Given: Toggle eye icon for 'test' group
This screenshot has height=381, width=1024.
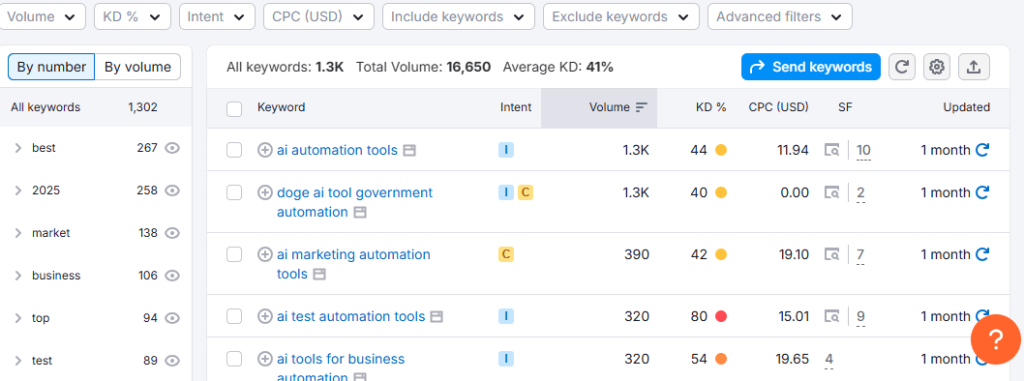Looking at the screenshot, I should click(x=172, y=361).
